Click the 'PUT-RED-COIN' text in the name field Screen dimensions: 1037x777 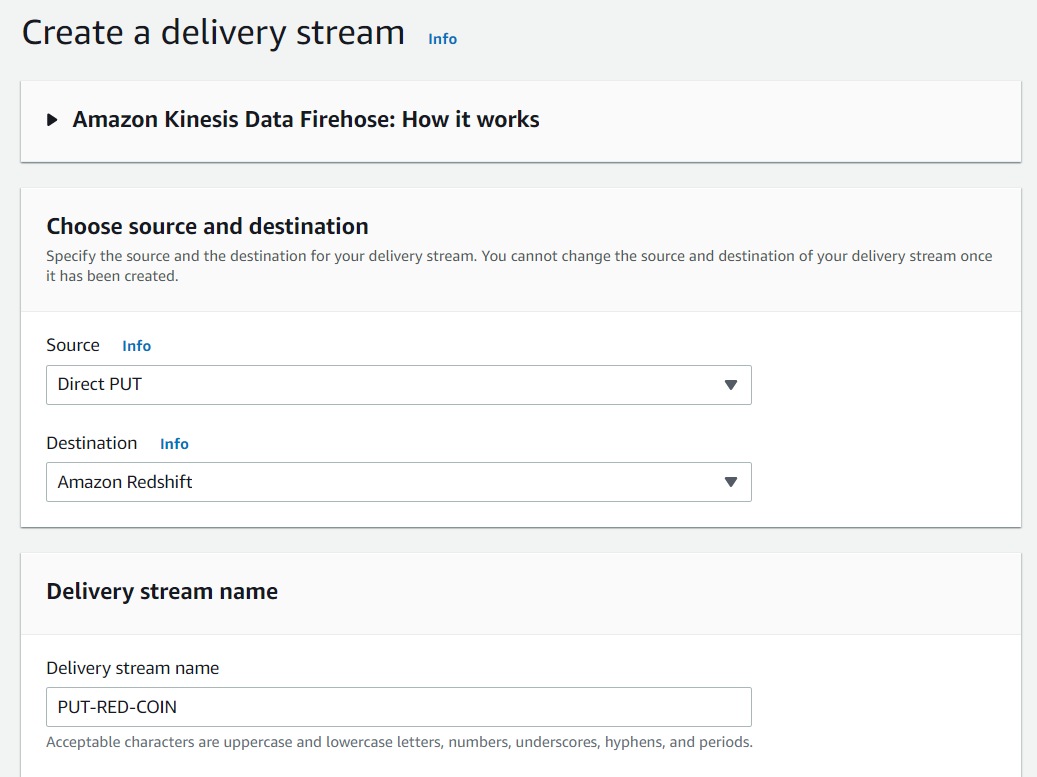tap(117, 707)
